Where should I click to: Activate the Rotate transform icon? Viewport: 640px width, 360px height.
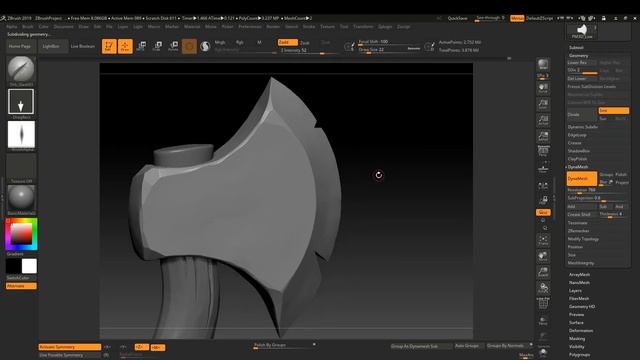pyautogui.click(x=173, y=46)
